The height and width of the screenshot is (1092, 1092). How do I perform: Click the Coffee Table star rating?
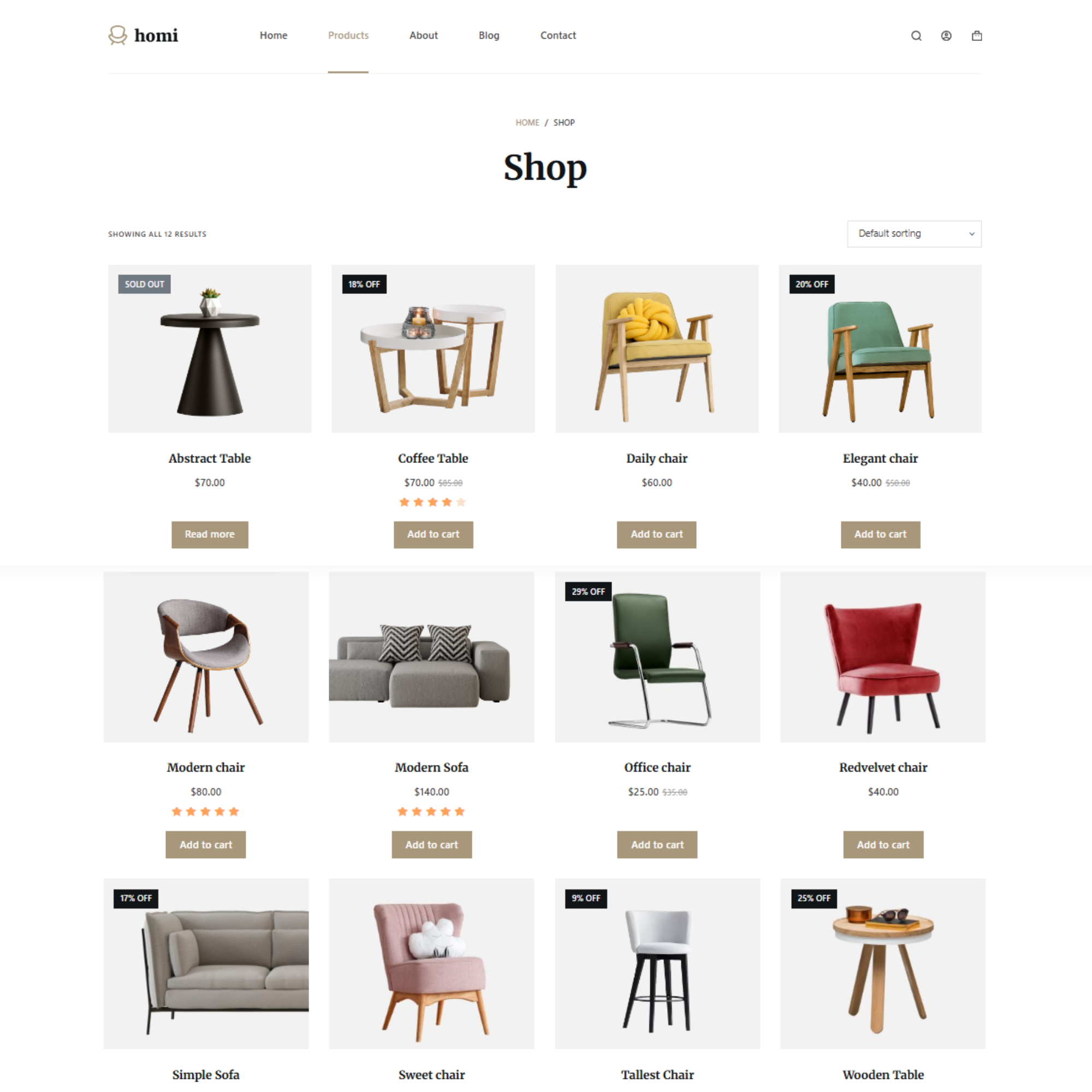pos(432,502)
